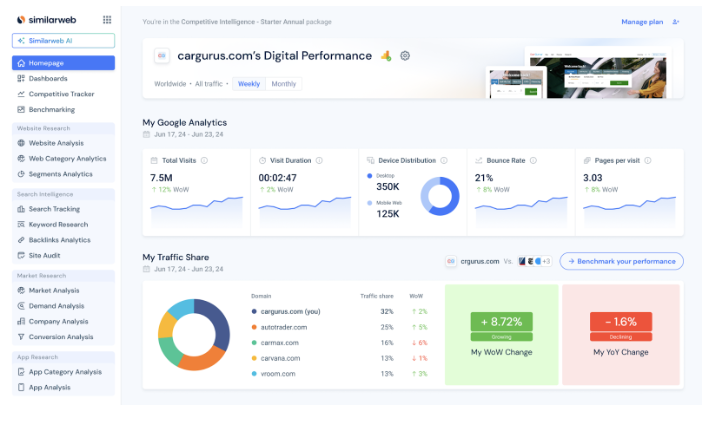Click the Dashboards icon in sidebar
The image size is (711, 422).
[x=21, y=78]
